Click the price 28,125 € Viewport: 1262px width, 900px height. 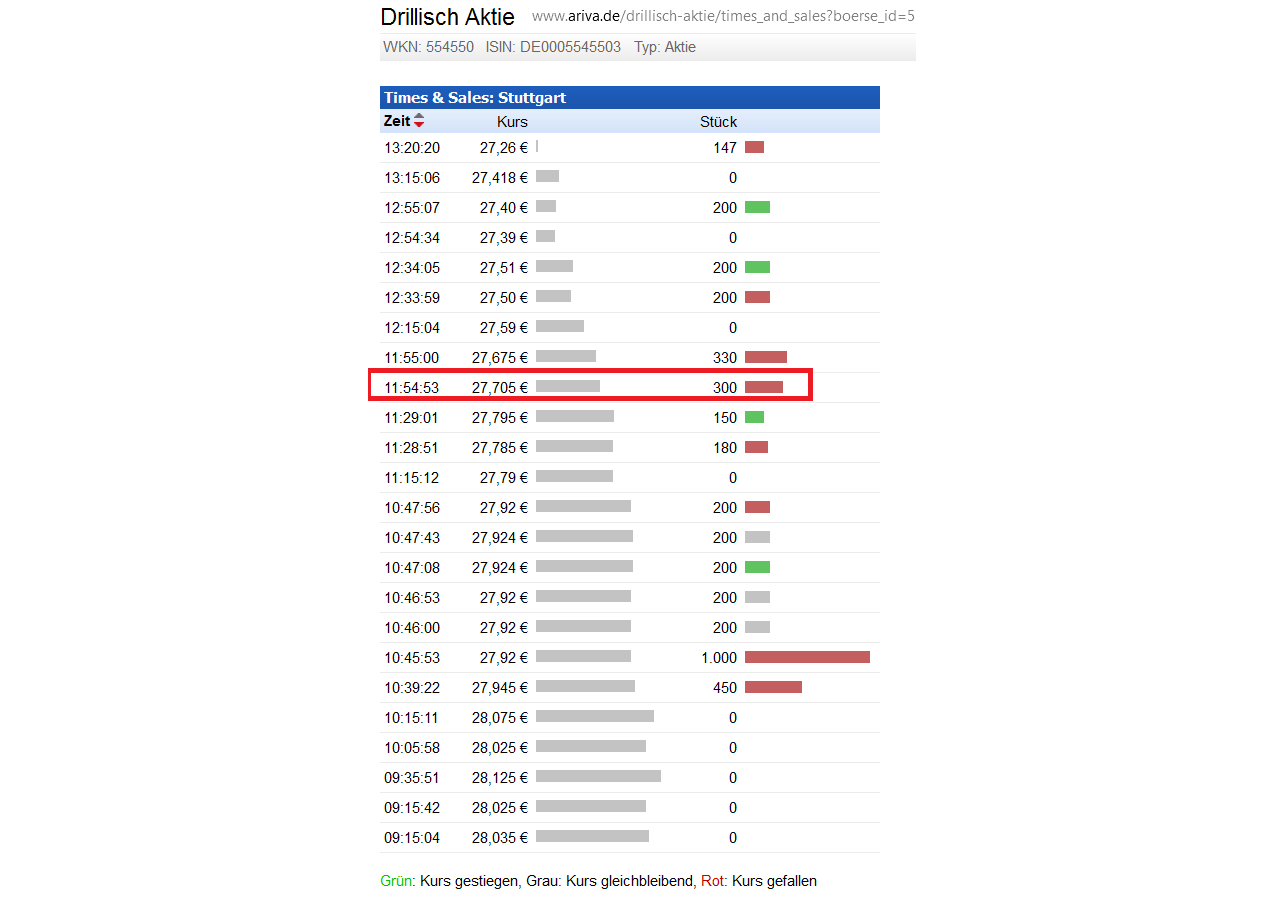pyautogui.click(x=500, y=778)
